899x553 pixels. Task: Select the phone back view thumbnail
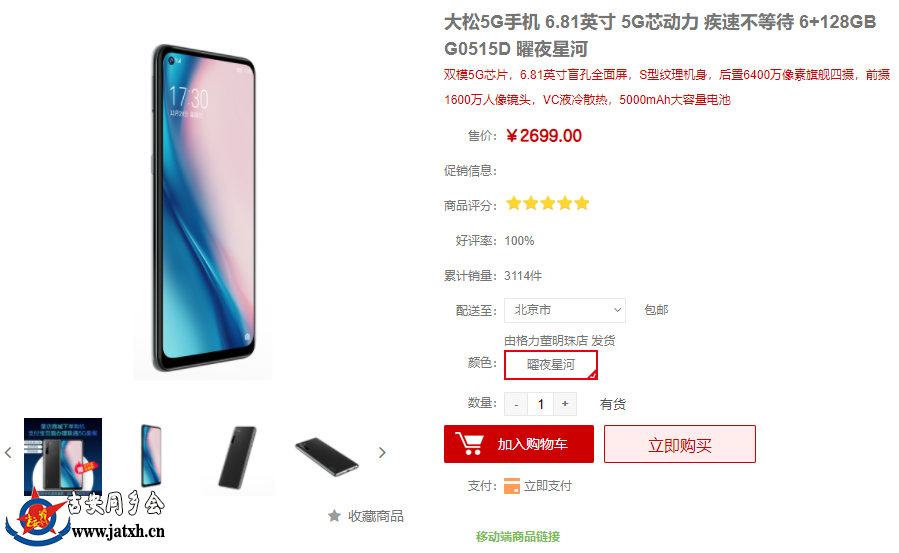(238, 457)
